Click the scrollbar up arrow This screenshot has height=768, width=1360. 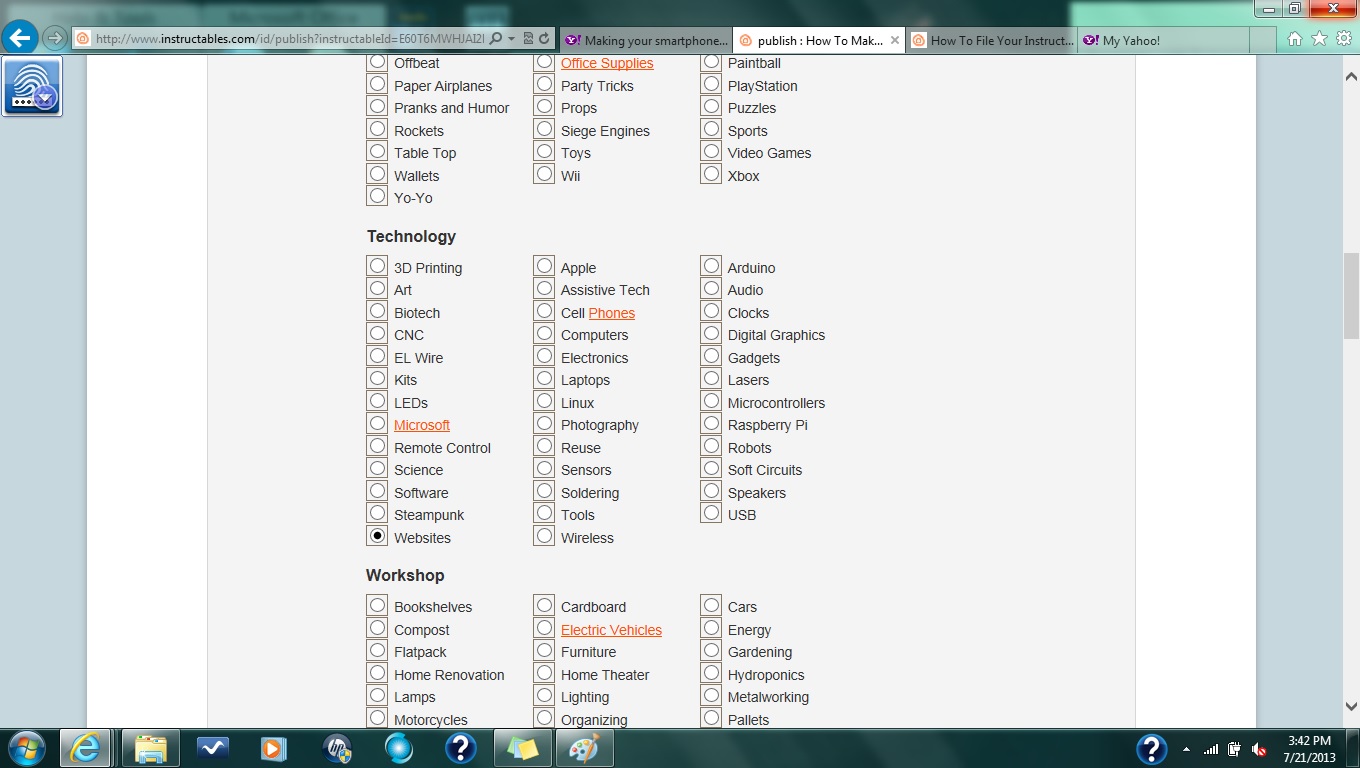1351,75
